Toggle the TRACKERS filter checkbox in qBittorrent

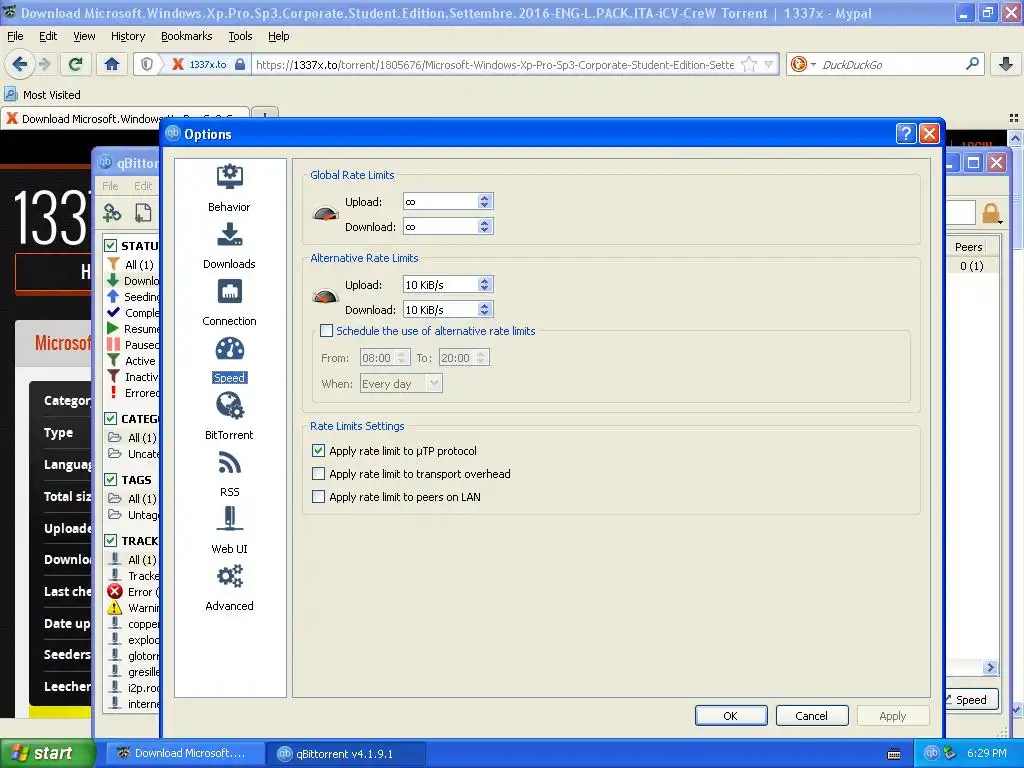click(110, 541)
